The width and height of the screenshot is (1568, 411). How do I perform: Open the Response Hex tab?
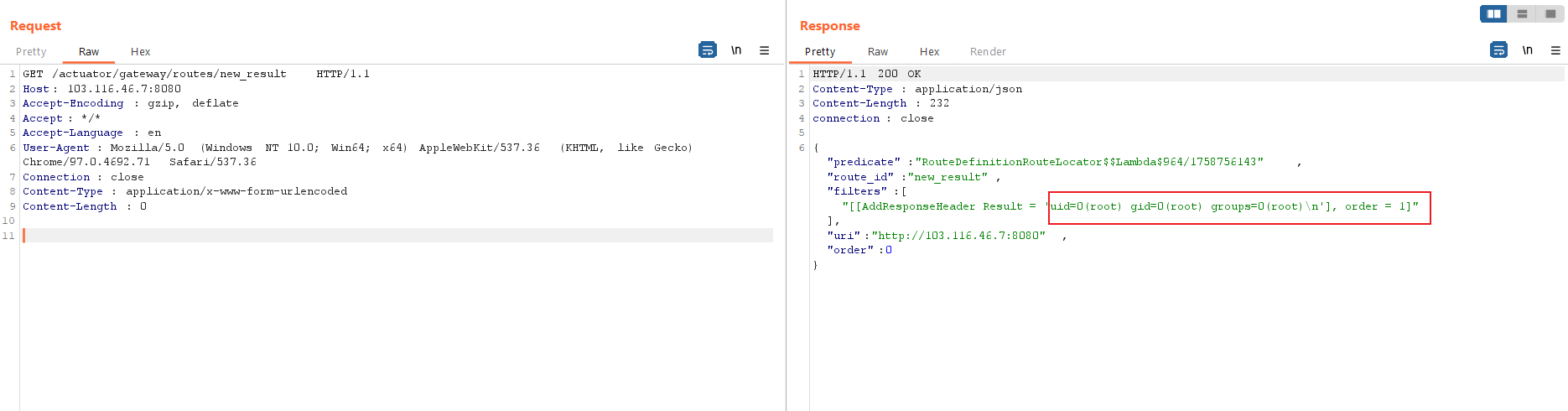tap(929, 52)
